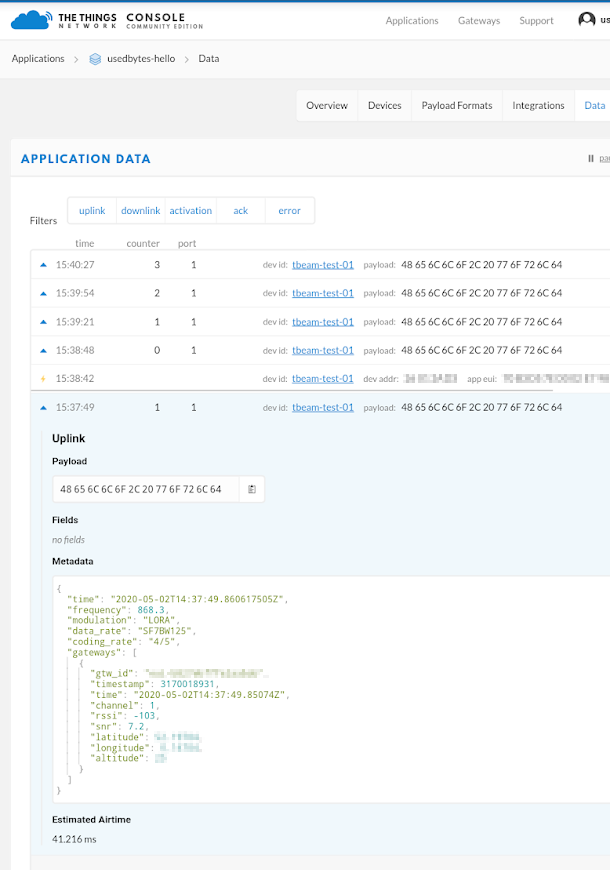Open tbeam-test-01 link in 15:38:42 row
Viewport: 610px width, 870px height.
point(323,379)
